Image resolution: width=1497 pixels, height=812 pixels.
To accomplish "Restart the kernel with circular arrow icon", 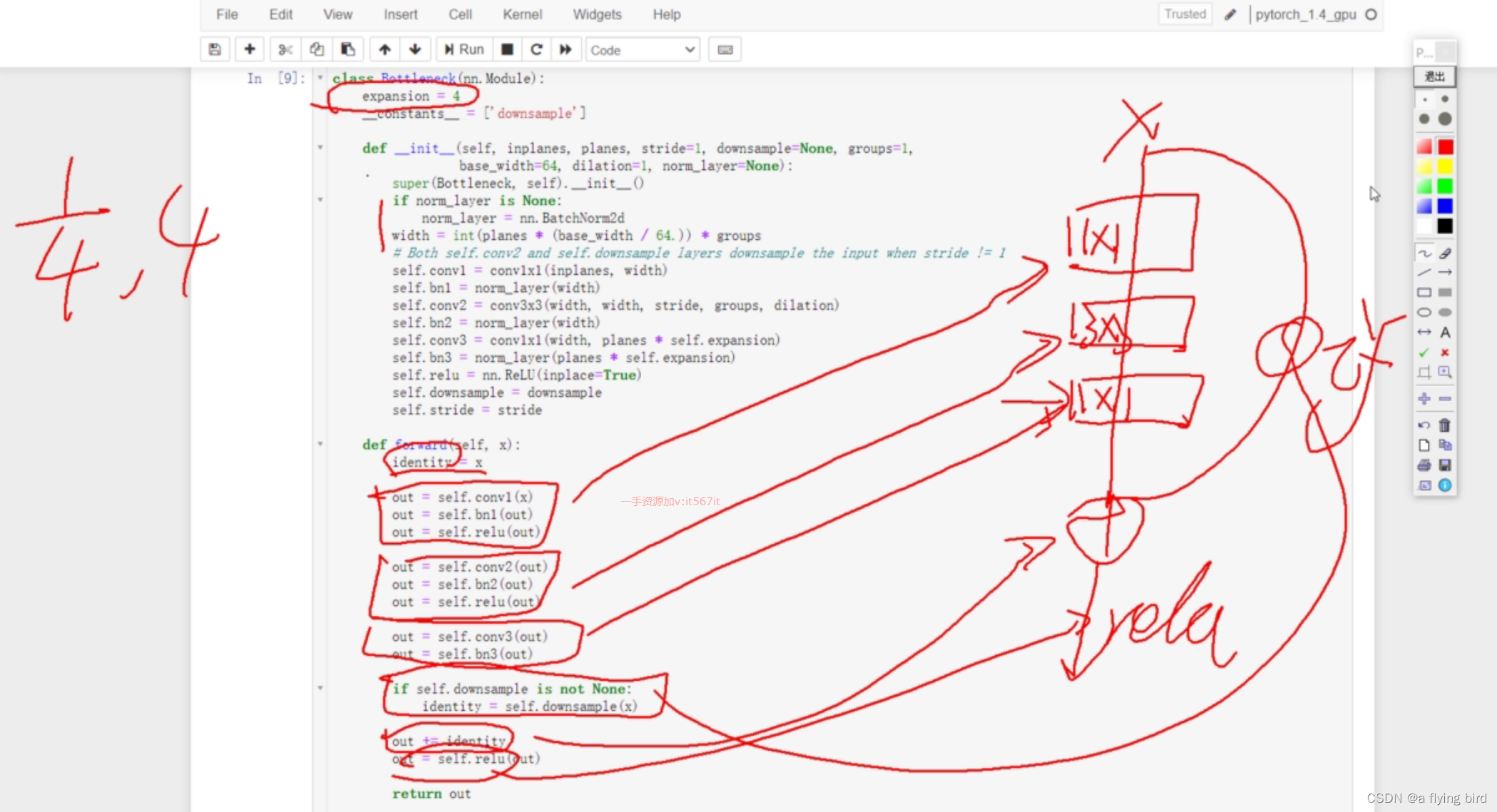I will 537,49.
